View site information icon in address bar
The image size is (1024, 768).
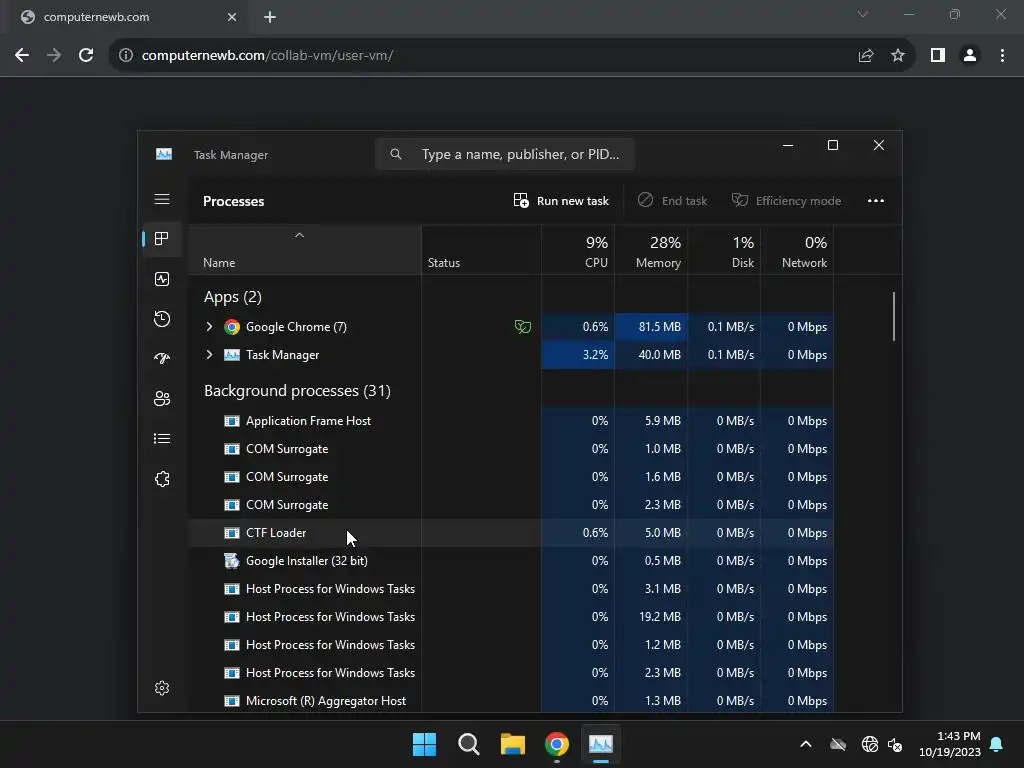coord(125,56)
